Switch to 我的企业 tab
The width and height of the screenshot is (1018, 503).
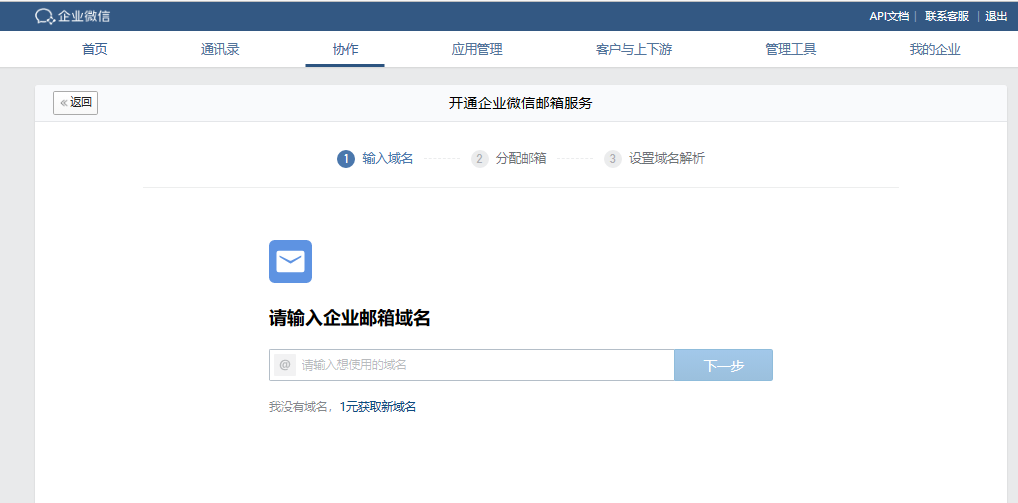coord(935,49)
